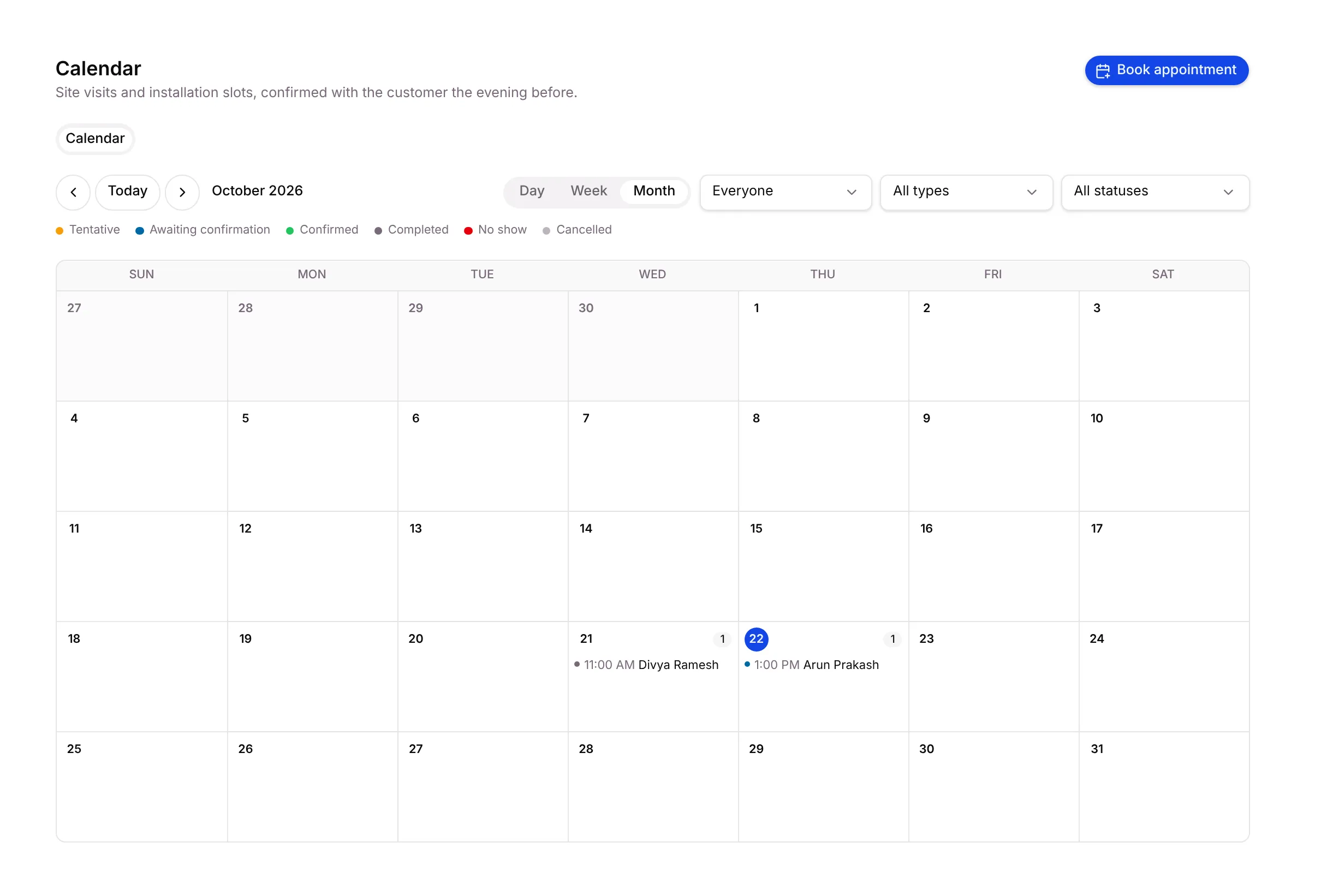Select date 18 in the SUN column
1321x896 pixels.
(74, 638)
